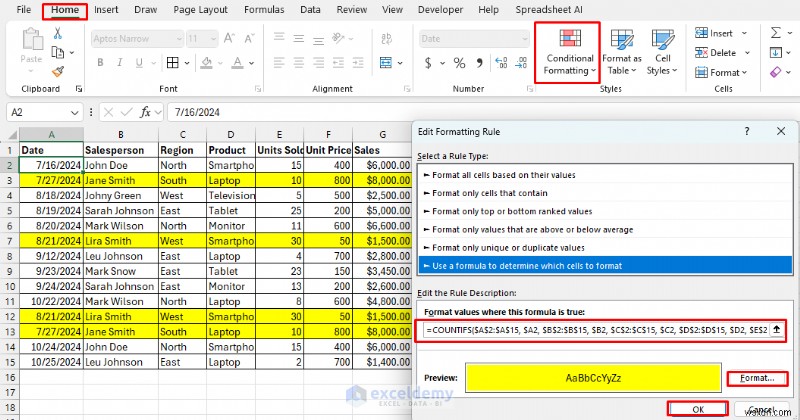This screenshot has height=420, width=800.
Task: Select 'Format only top or bottom ranked values'
Action: pos(606,211)
